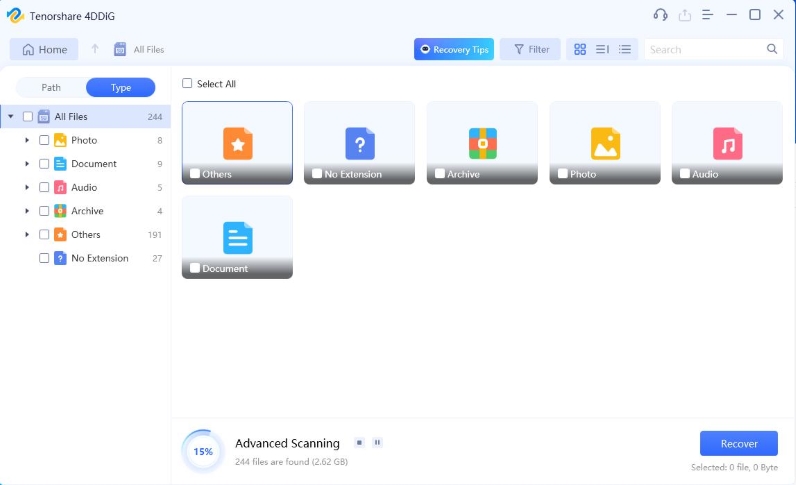Click the Recover button
Image resolution: width=796 pixels, height=485 pixels.
[739, 443]
